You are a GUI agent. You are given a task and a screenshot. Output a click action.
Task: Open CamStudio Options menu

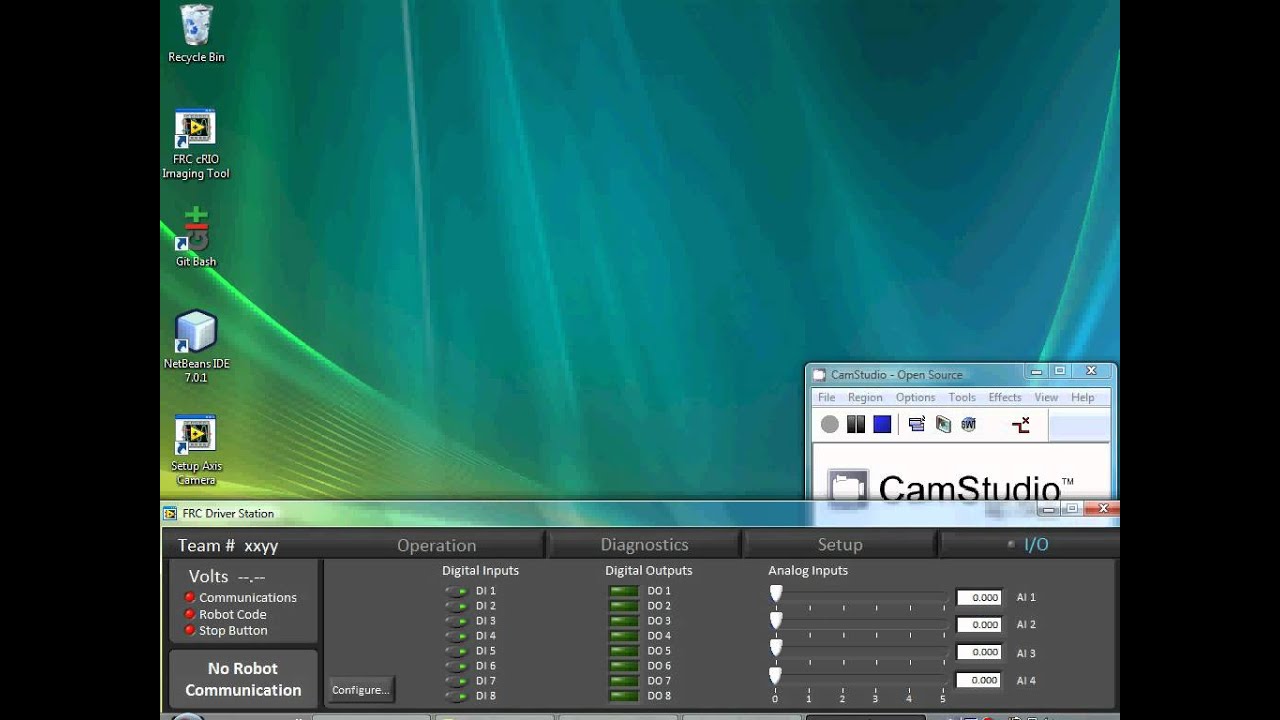pyautogui.click(x=915, y=397)
